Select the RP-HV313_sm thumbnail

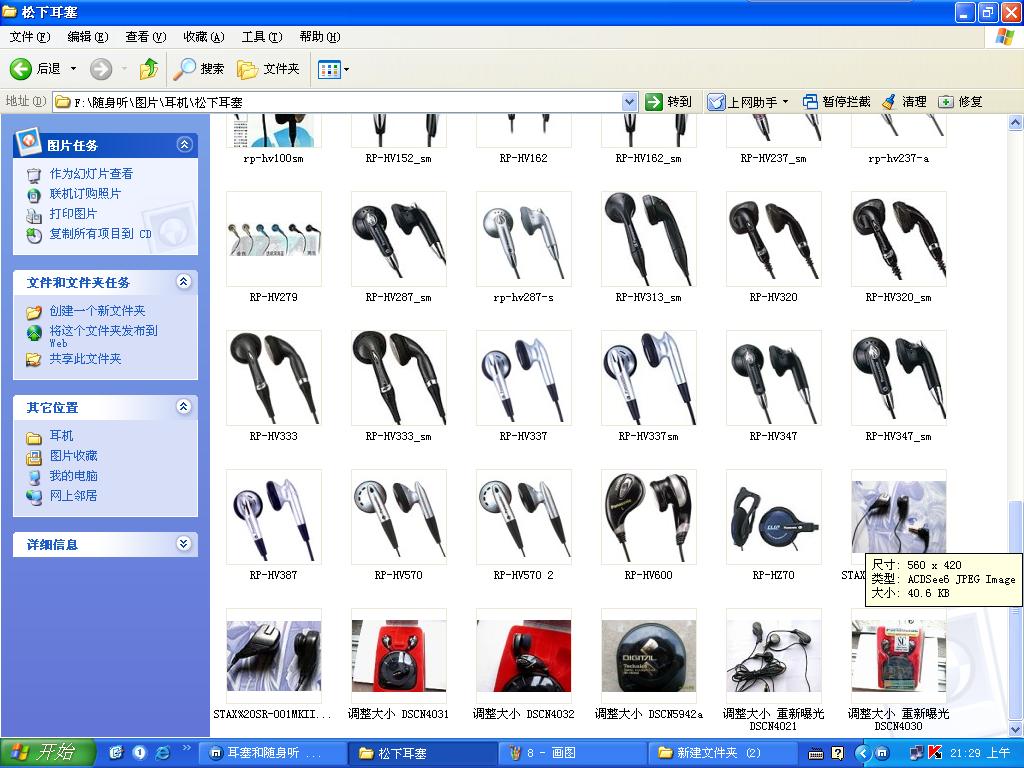[648, 239]
